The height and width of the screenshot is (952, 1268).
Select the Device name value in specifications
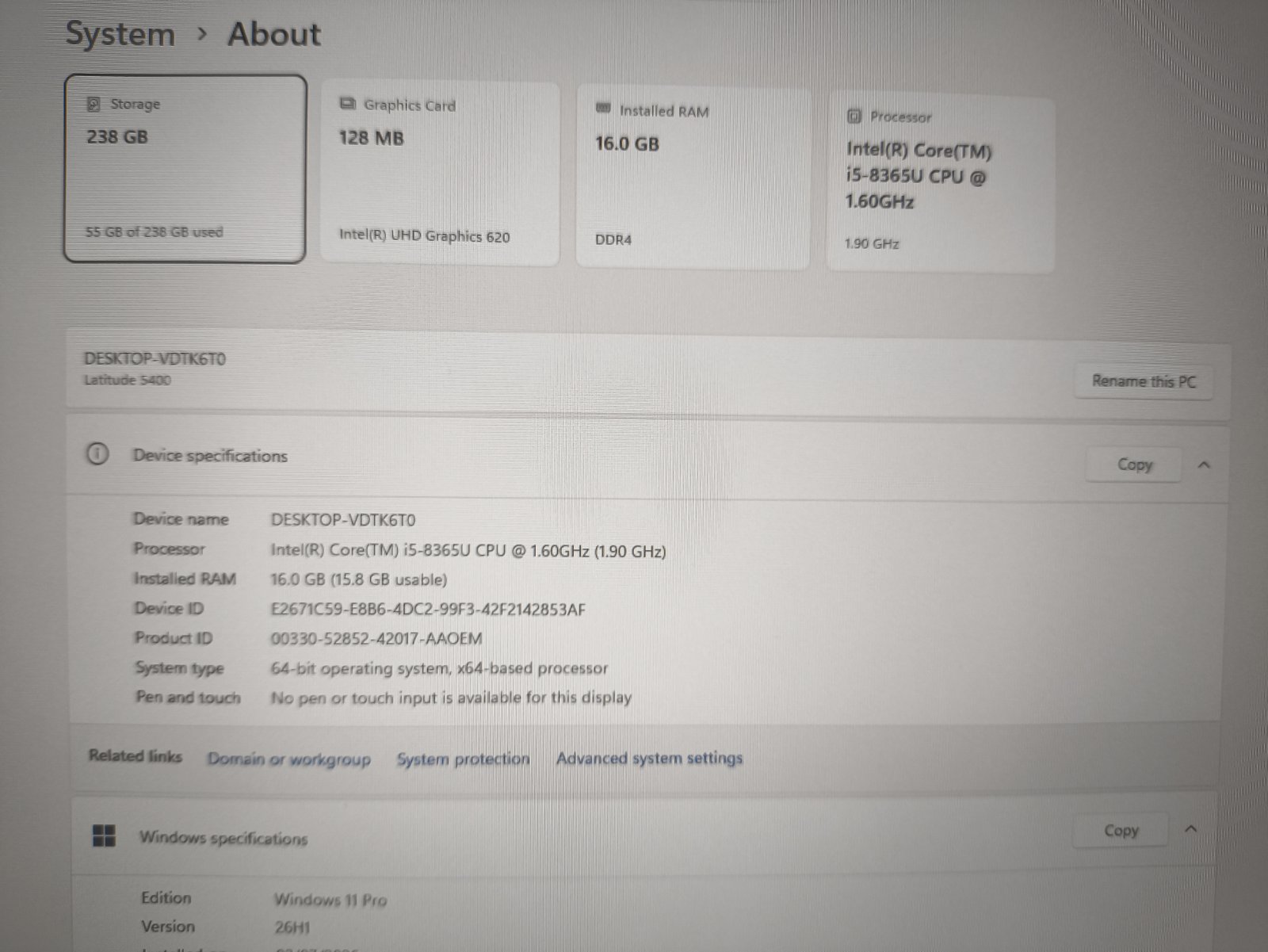[x=343, y=520]
